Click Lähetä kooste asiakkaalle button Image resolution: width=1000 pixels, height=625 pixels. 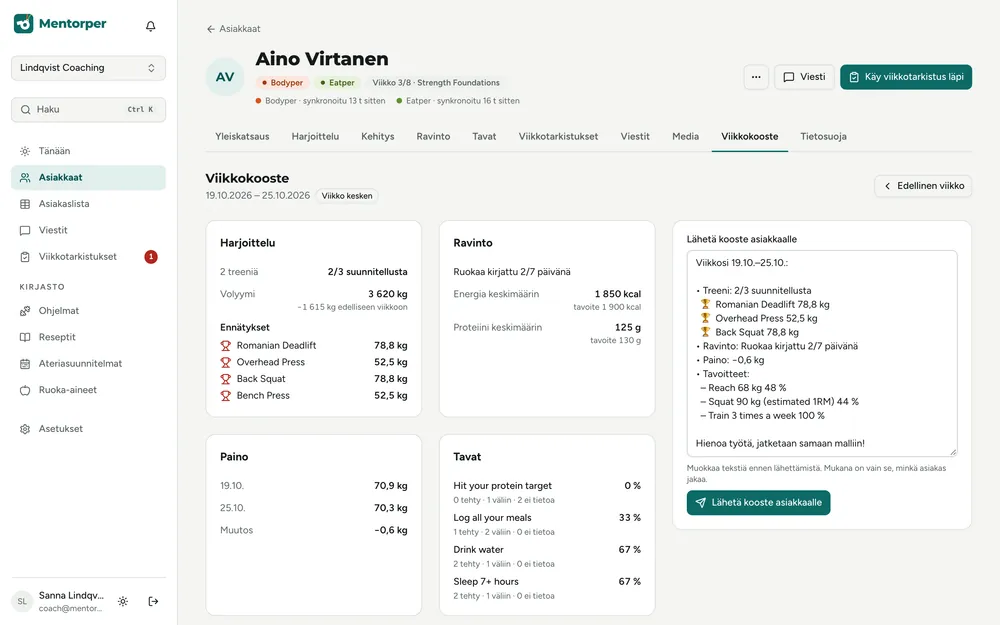pyautogui.click(x=758, y=503)
